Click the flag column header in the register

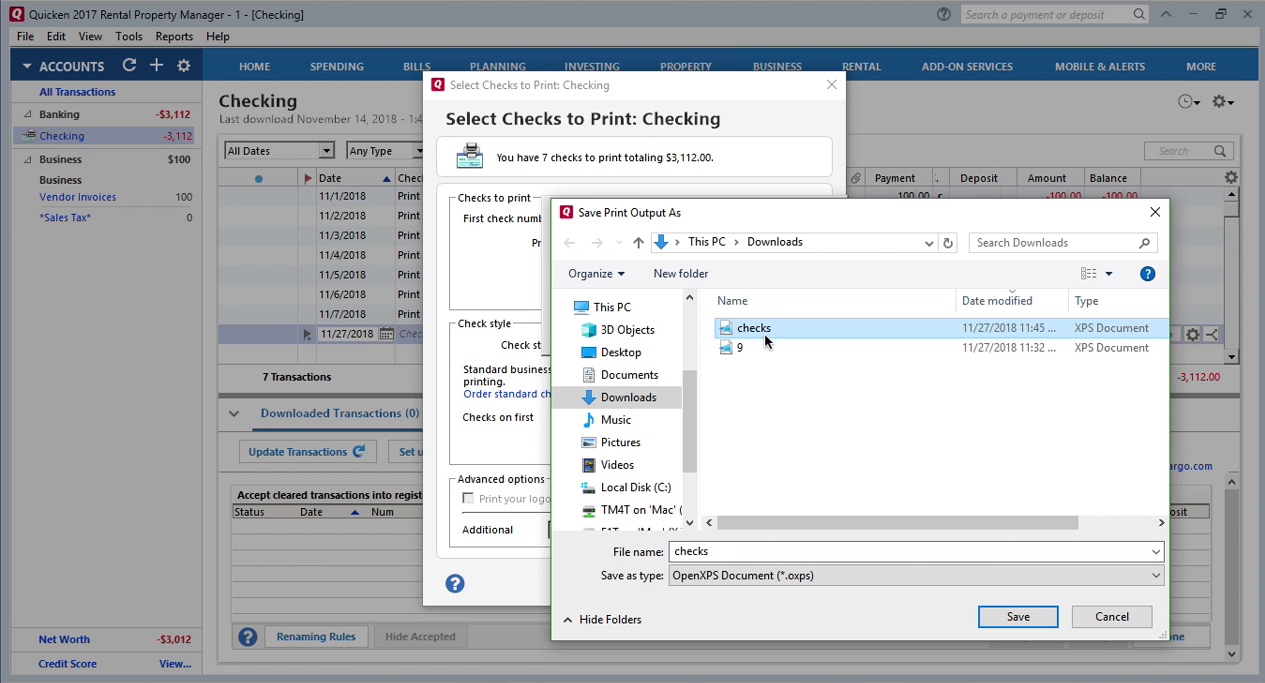point(307,178)
